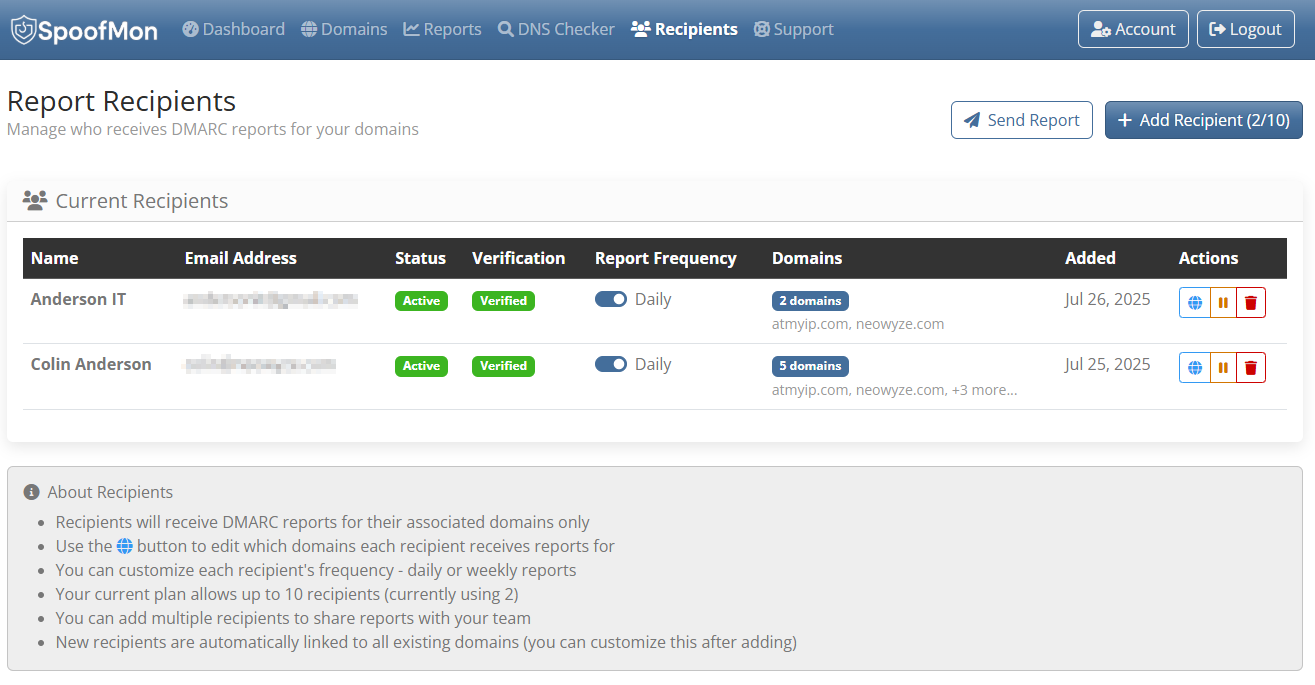This screenshot has width=1315, height=685.
Task: Select the Recipients nav item
Action: (685, 29)
